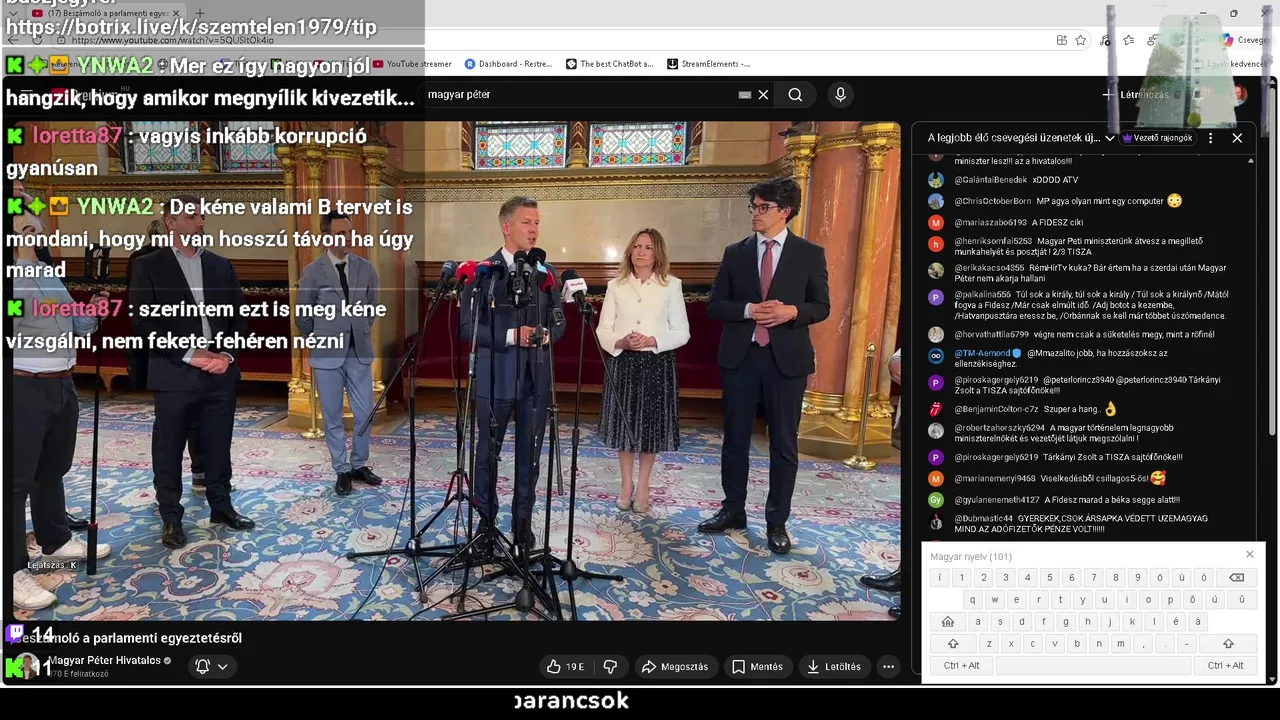
Task: Dislike the video with thumbs down
Action: click(x=610, y=666)
